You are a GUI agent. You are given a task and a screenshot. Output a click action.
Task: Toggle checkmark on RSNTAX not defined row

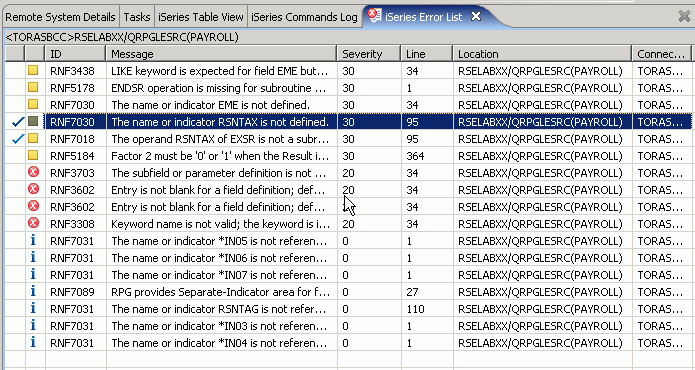click(x=18, y=122)
